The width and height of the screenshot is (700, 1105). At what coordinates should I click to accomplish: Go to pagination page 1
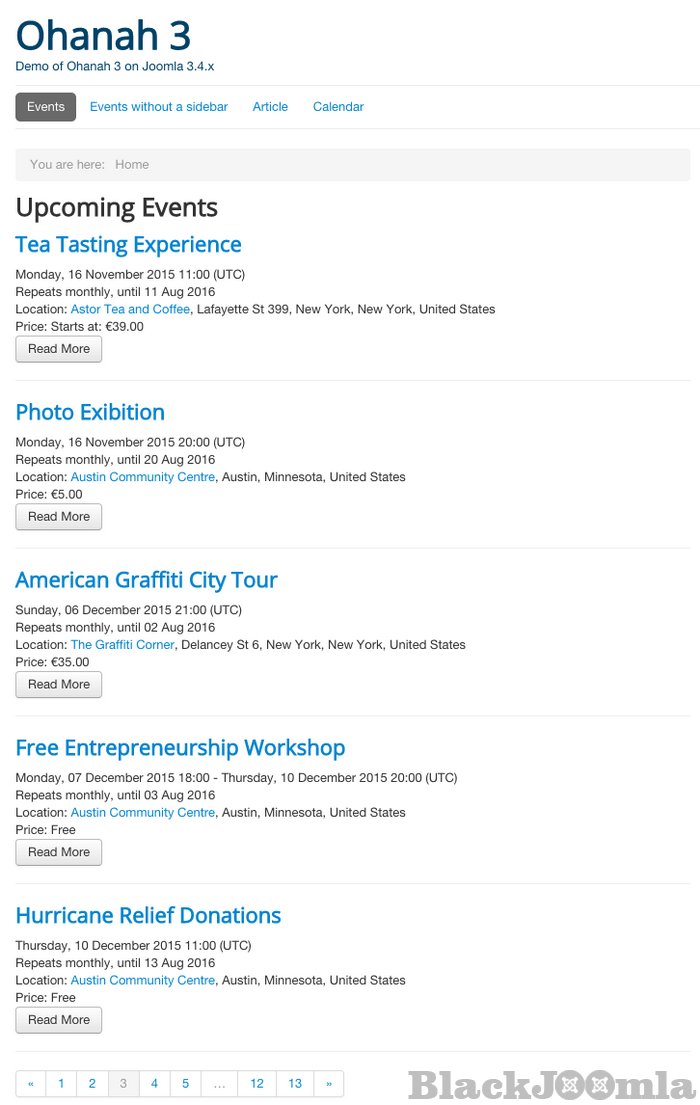[61, 1084]
